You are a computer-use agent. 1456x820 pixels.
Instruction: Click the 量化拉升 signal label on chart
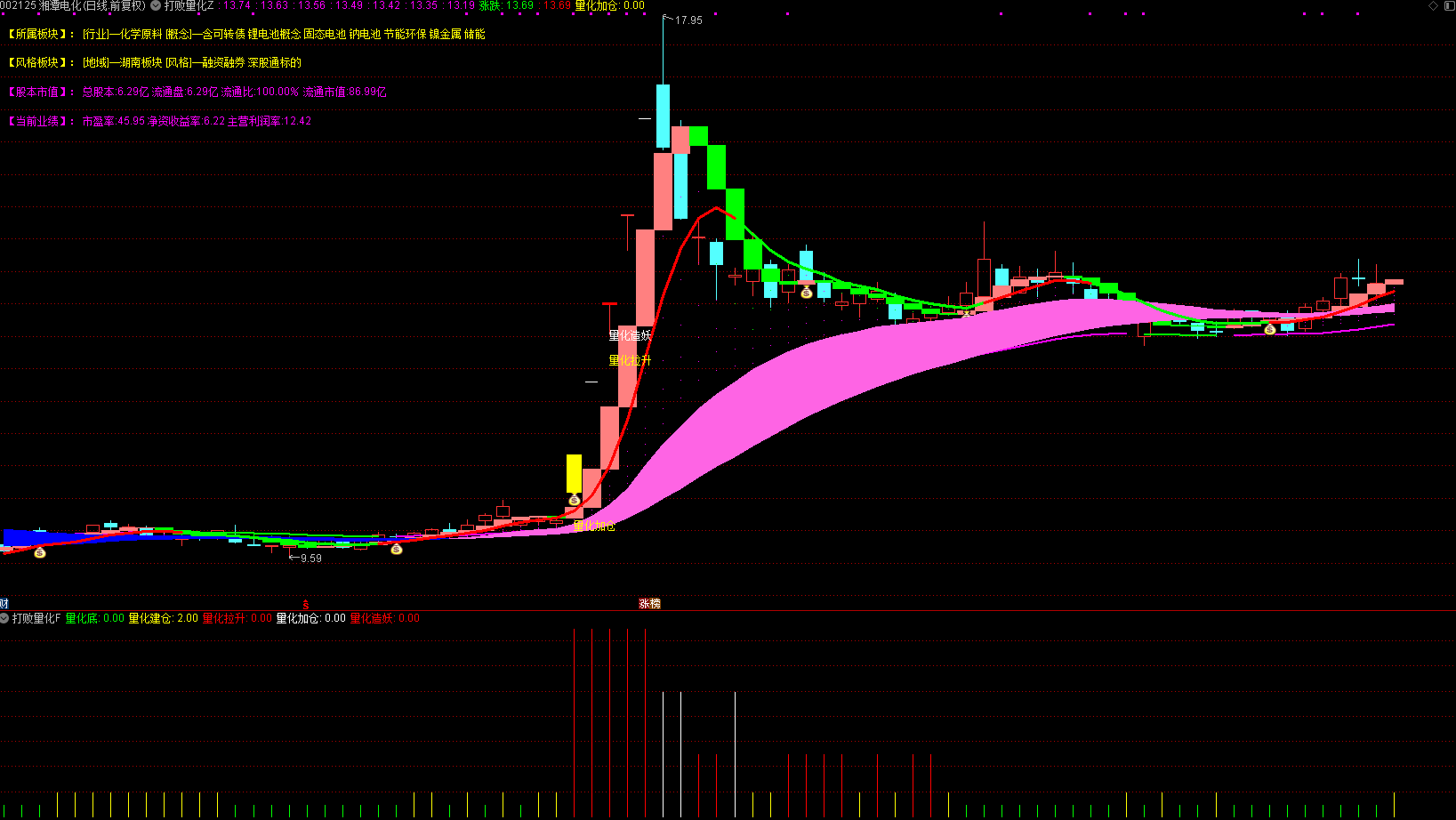point(630,360)
